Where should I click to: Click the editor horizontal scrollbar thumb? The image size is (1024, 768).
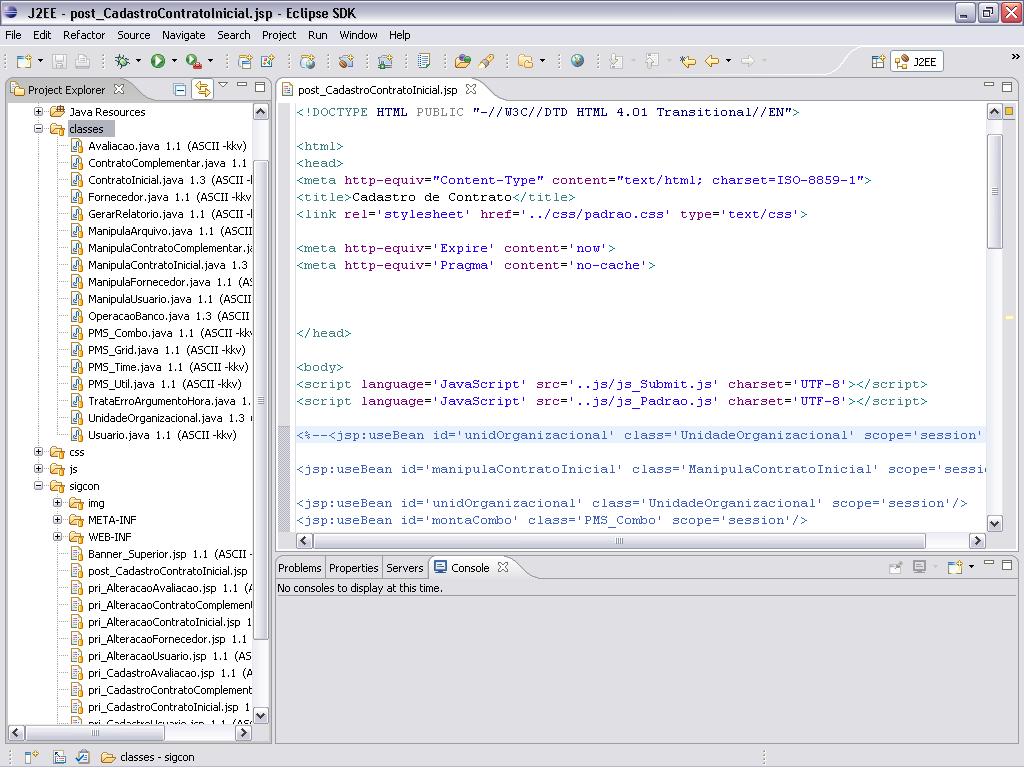[619, 541]
